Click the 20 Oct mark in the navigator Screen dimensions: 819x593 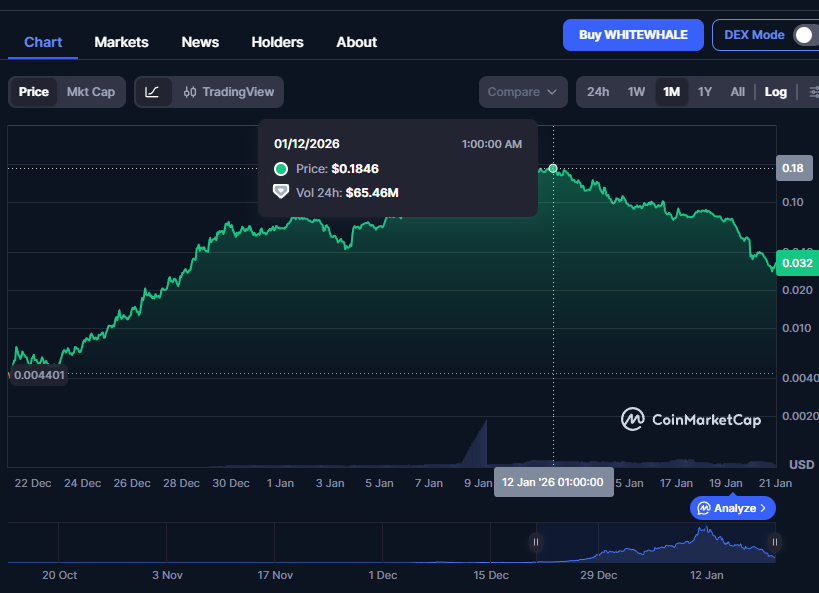point(60,575)
